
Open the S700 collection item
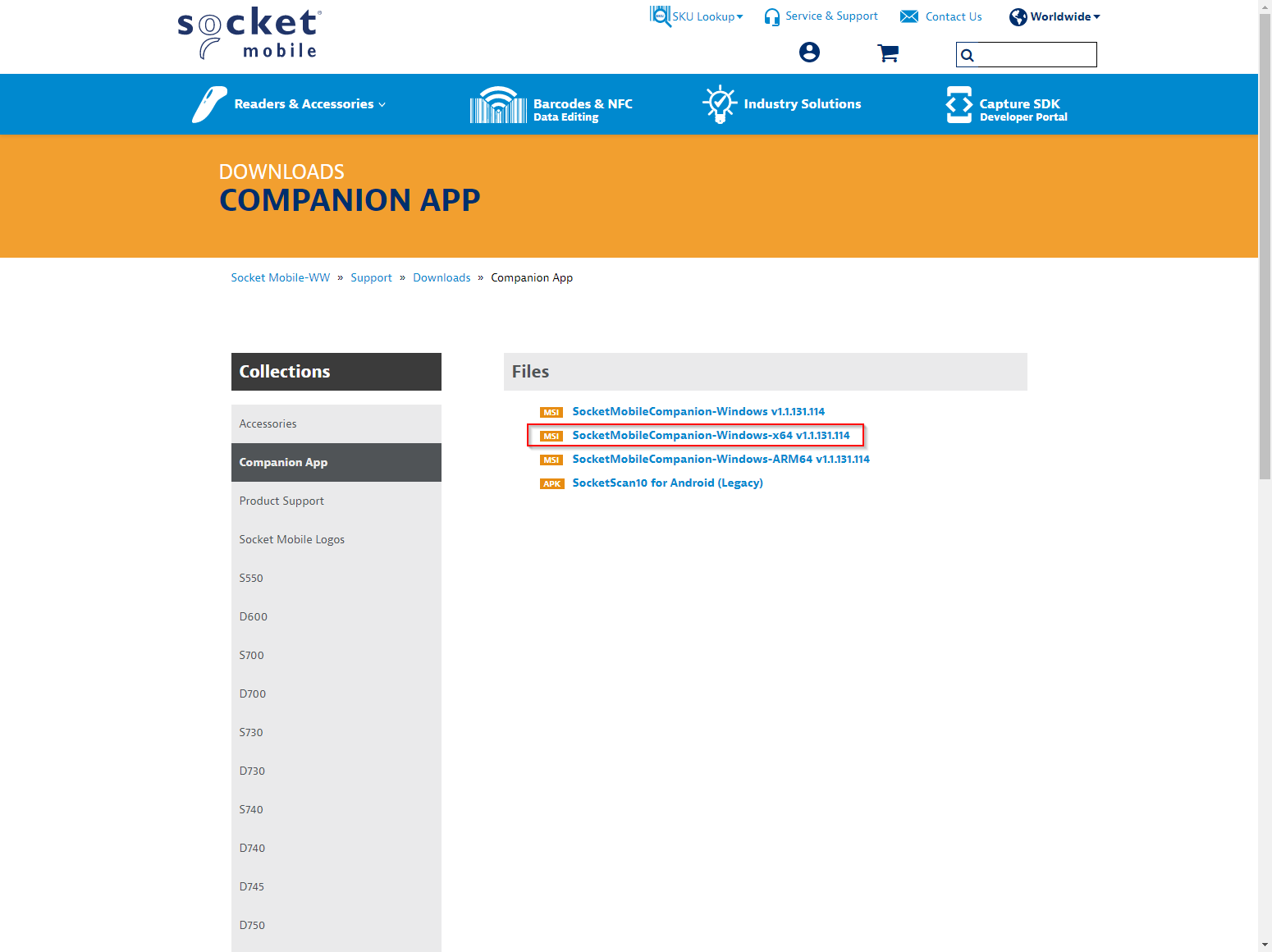tap(252, 655)
